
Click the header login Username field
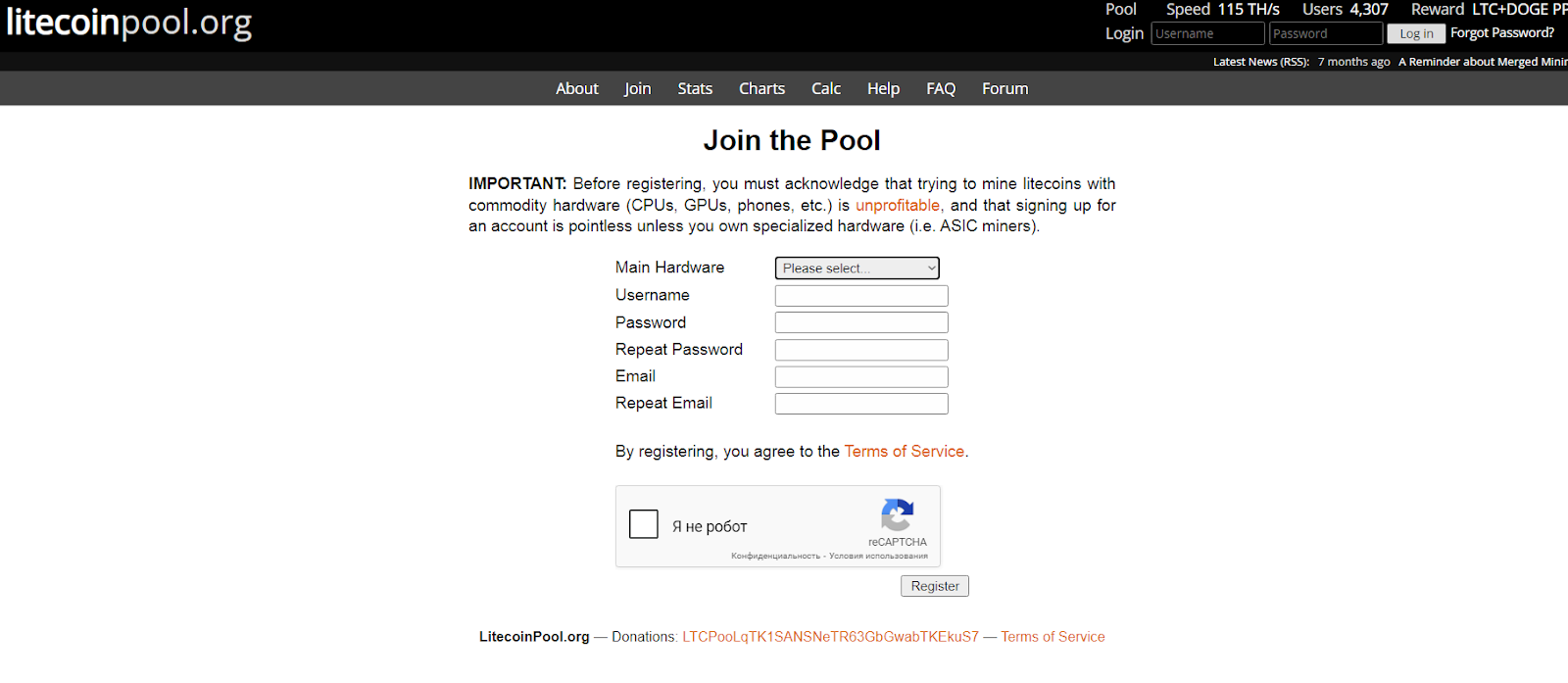[1207, 33]
